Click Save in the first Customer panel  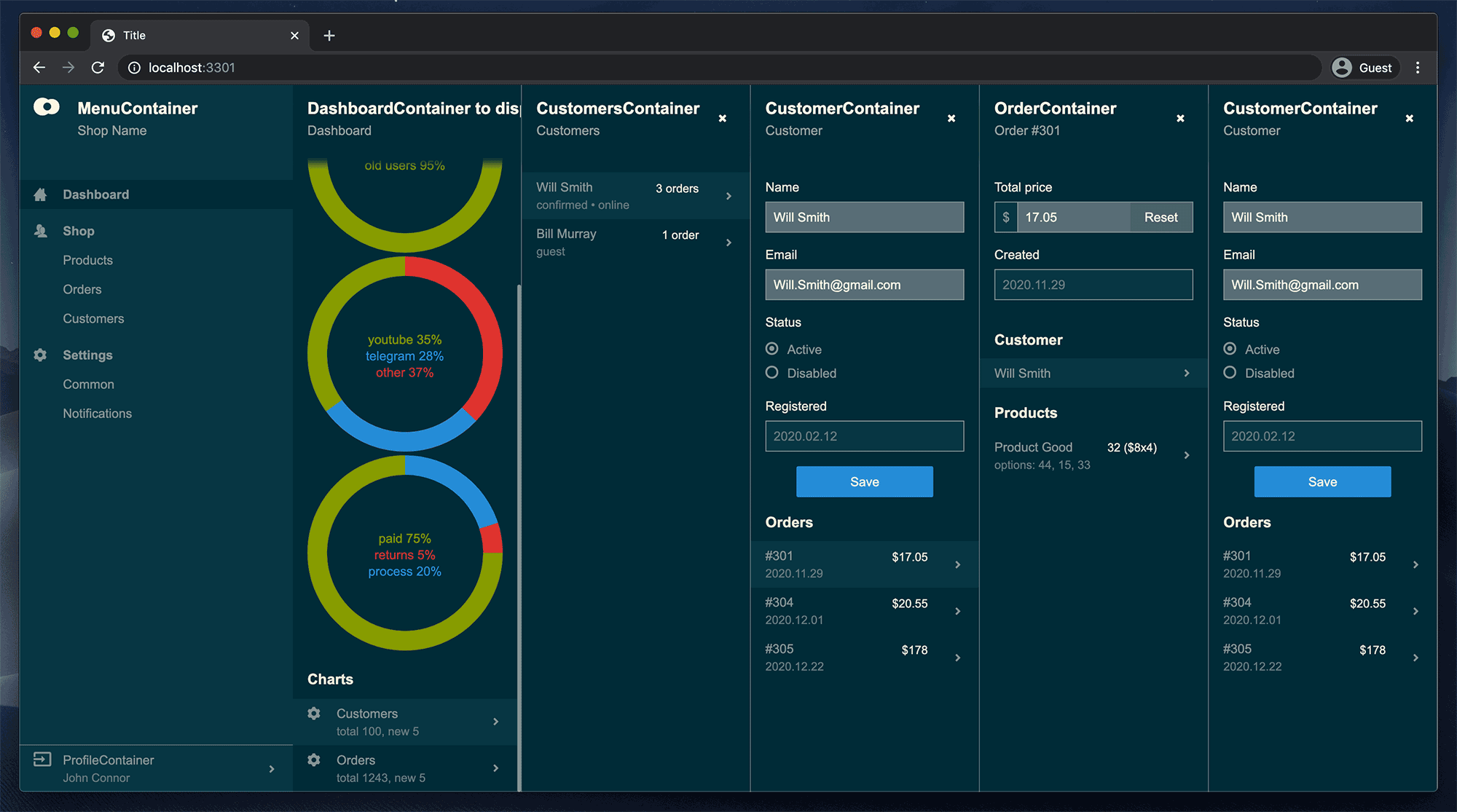coord(864,482)
